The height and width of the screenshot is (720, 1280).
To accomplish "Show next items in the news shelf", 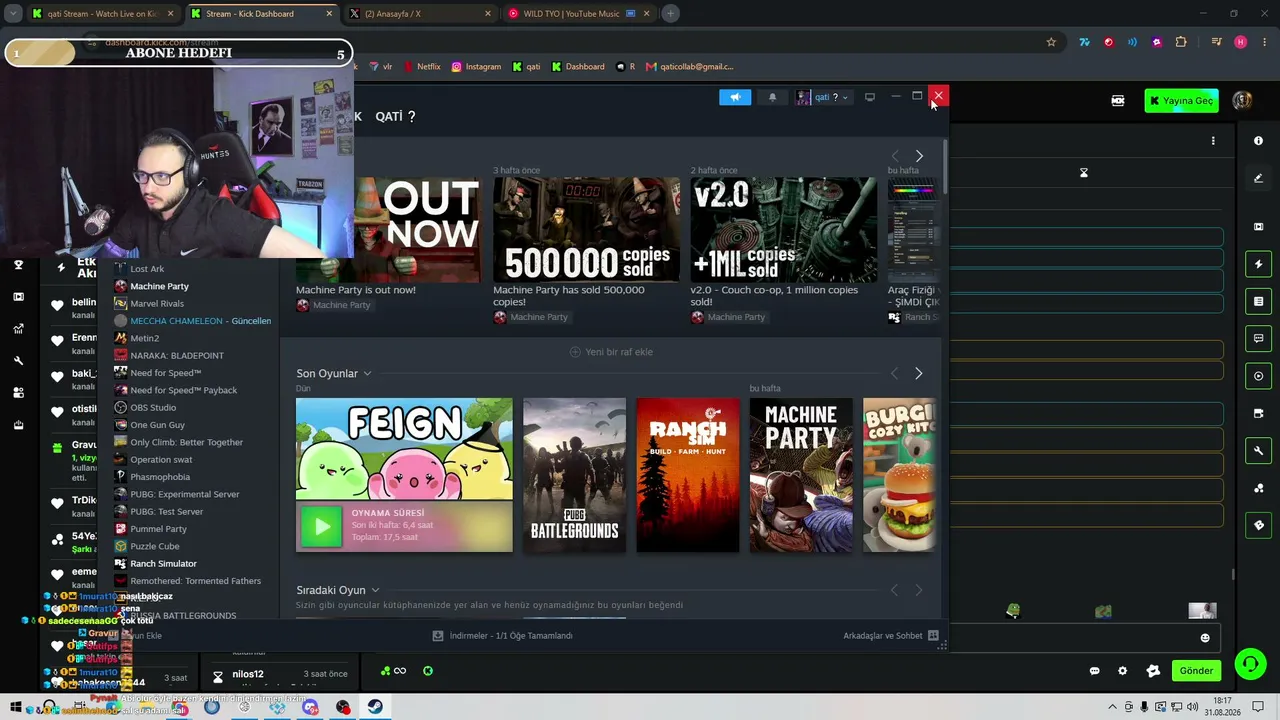I will tap(919, 156).
